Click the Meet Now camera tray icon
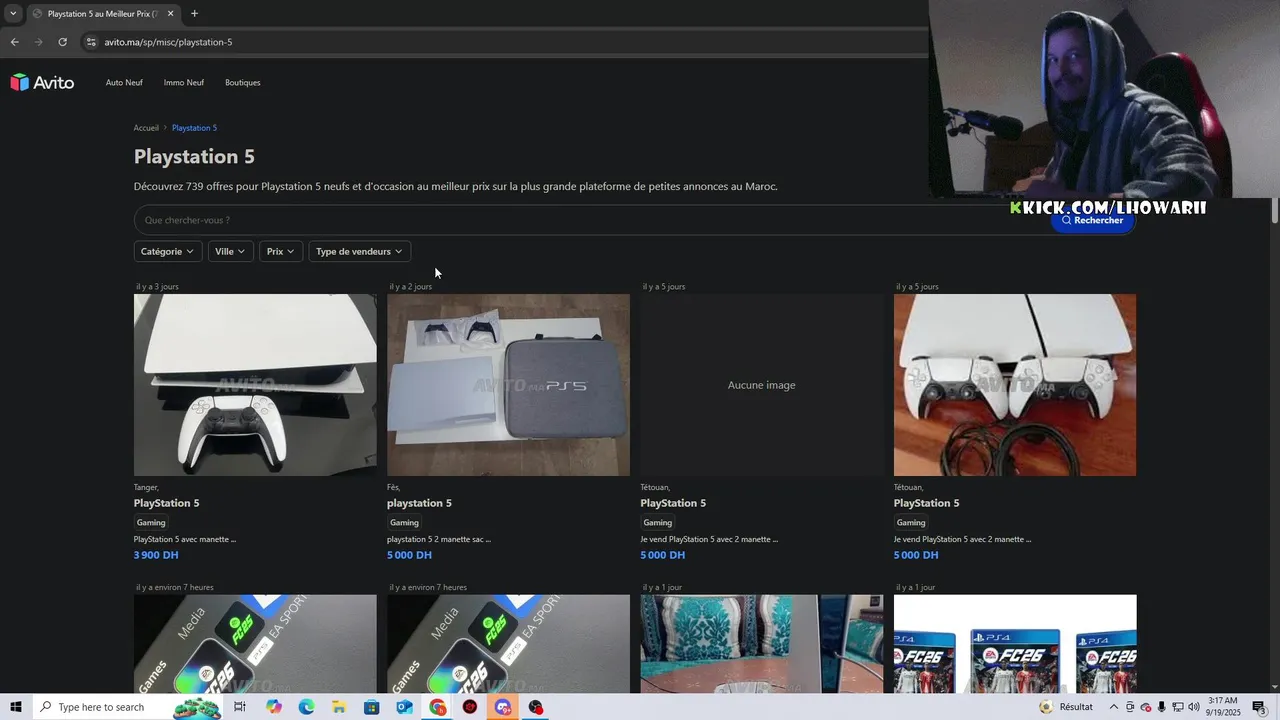Viewport: 1280px width, 720px height. (1130, 707)
